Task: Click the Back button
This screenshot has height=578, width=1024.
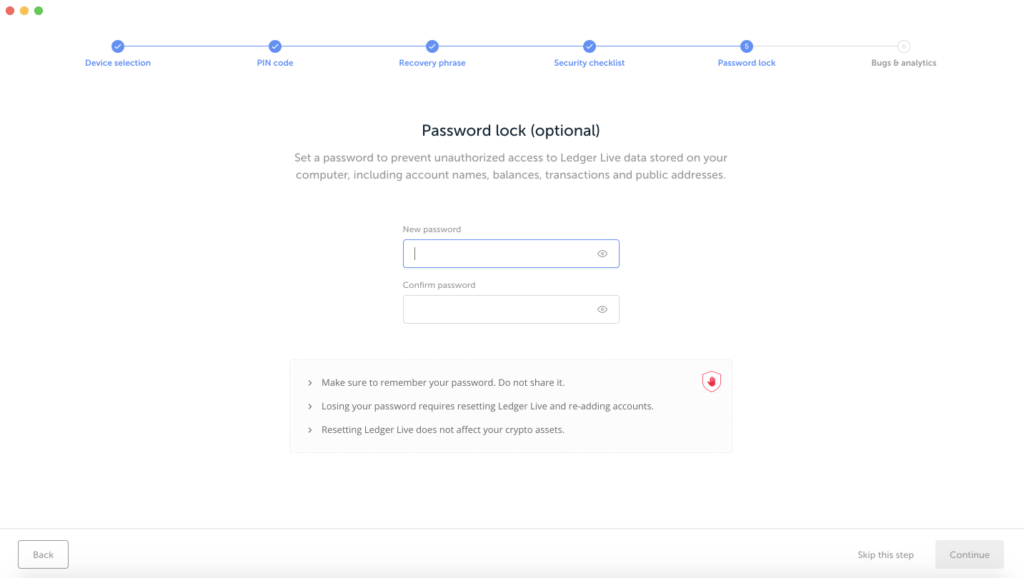Action: tap(43, 554)
